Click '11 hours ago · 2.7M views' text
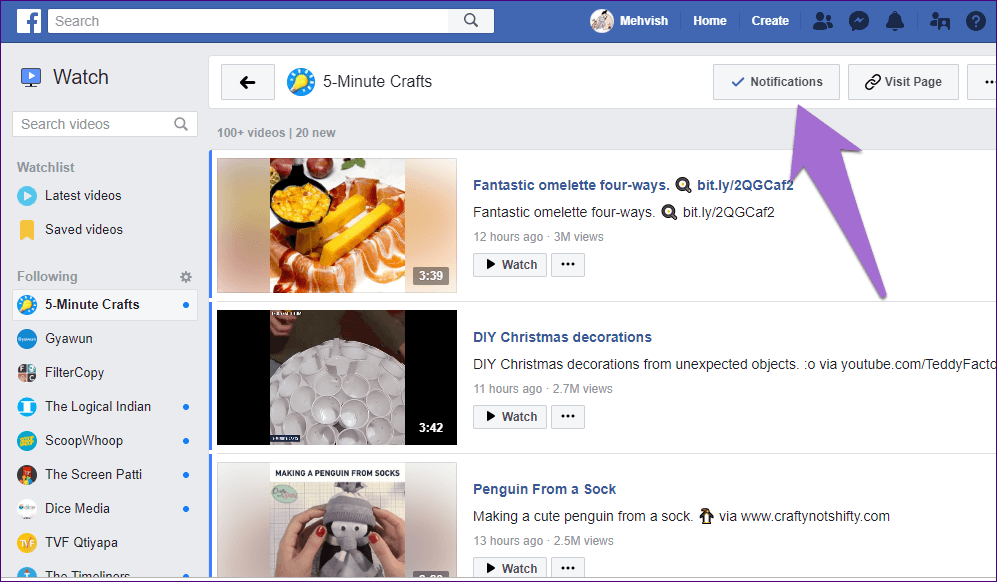The height and width of the screenshot is (582, 997). click(x=543, y=389)
